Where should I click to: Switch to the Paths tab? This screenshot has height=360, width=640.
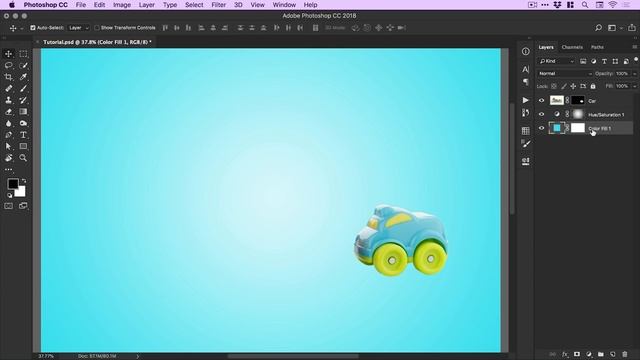[x=597, y=47]
